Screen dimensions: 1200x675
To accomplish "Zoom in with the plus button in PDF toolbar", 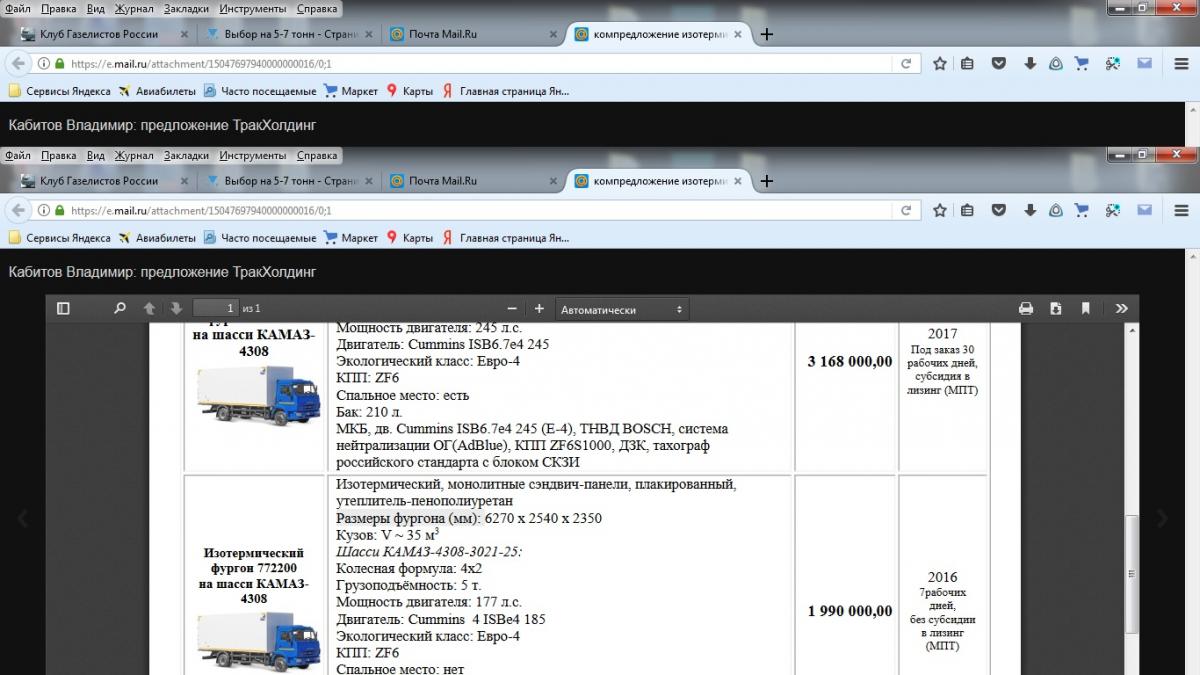I will click(x=539, y=309).
